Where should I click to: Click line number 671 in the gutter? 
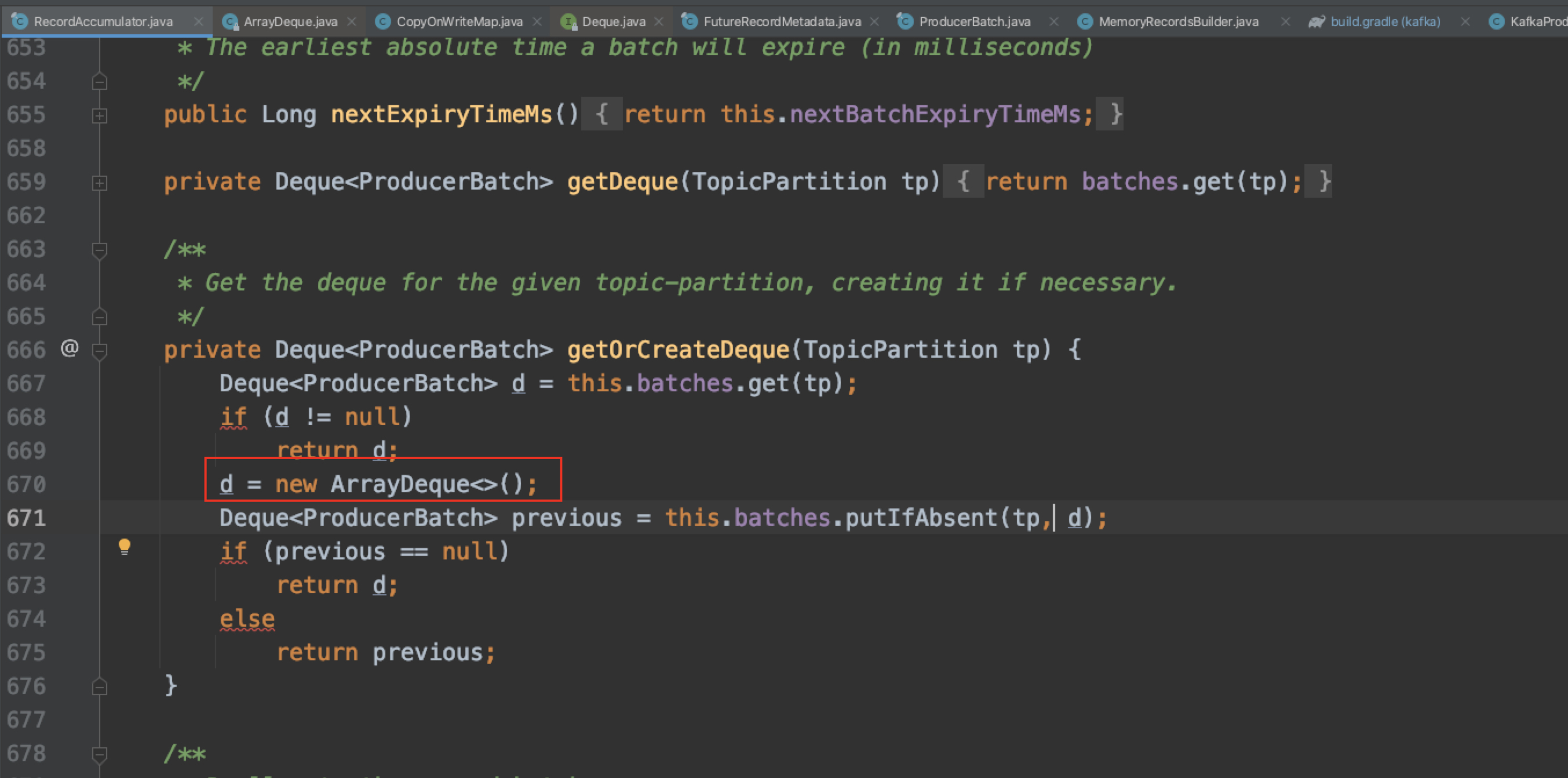(26, 518)
